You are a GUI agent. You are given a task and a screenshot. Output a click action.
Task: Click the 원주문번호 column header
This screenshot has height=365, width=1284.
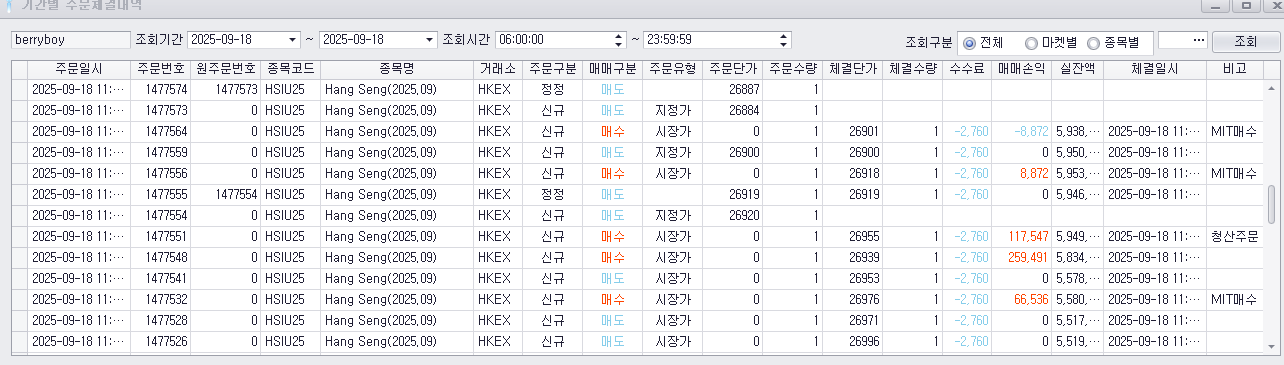(225, 69)
